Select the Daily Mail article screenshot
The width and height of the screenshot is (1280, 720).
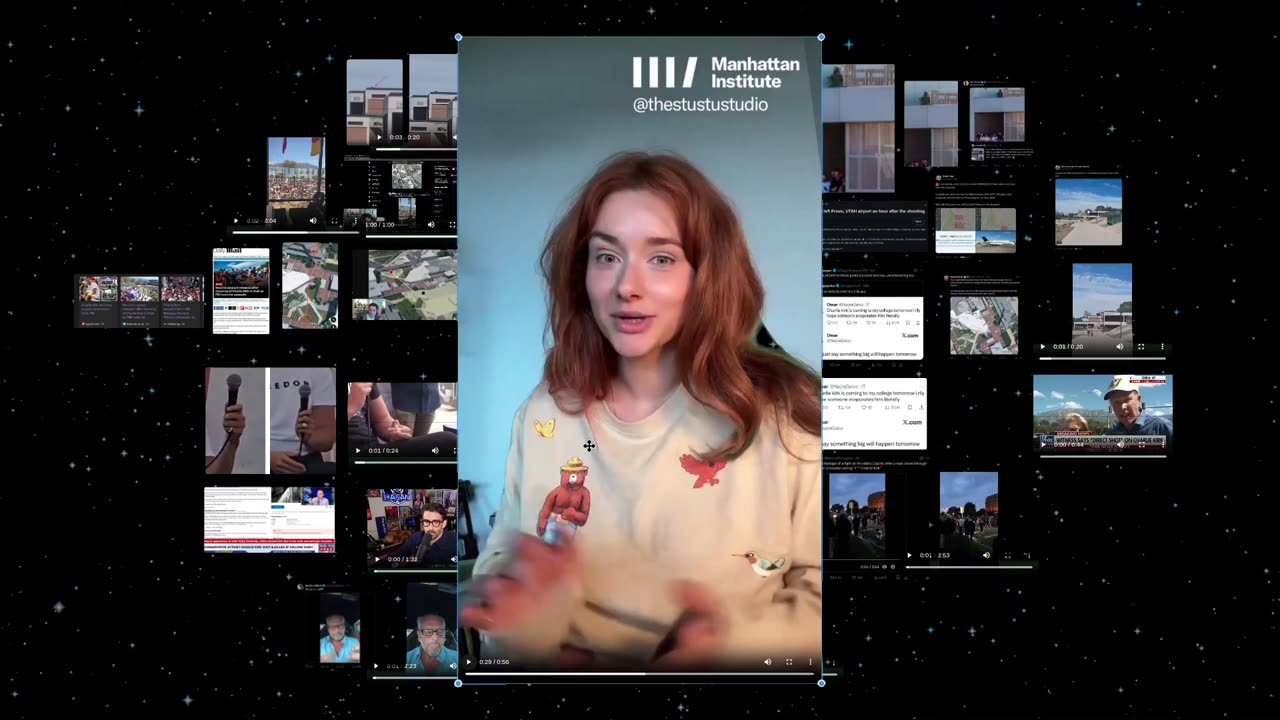pyautogui.click(x=241, y=290)
